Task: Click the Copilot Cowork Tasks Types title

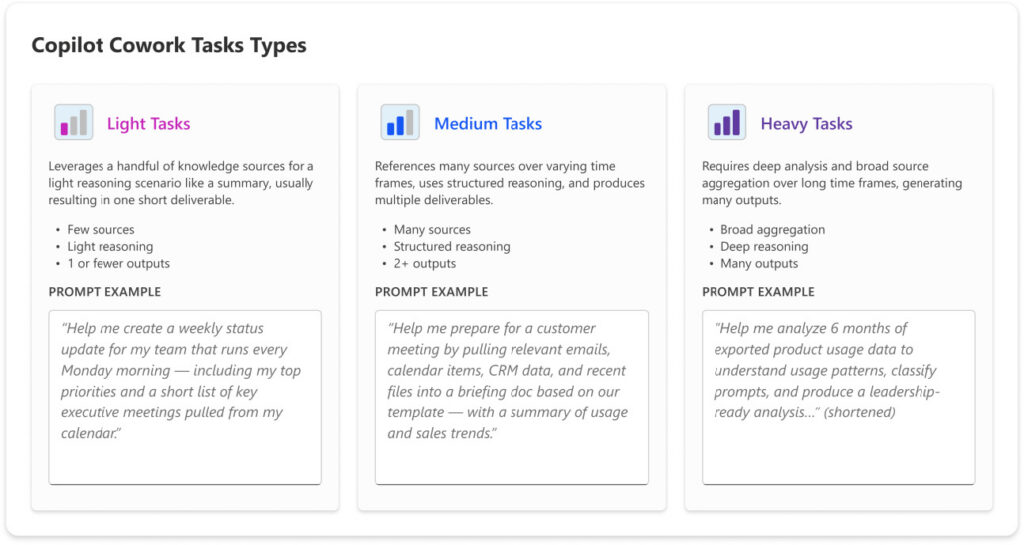Action: coord(169,45)
